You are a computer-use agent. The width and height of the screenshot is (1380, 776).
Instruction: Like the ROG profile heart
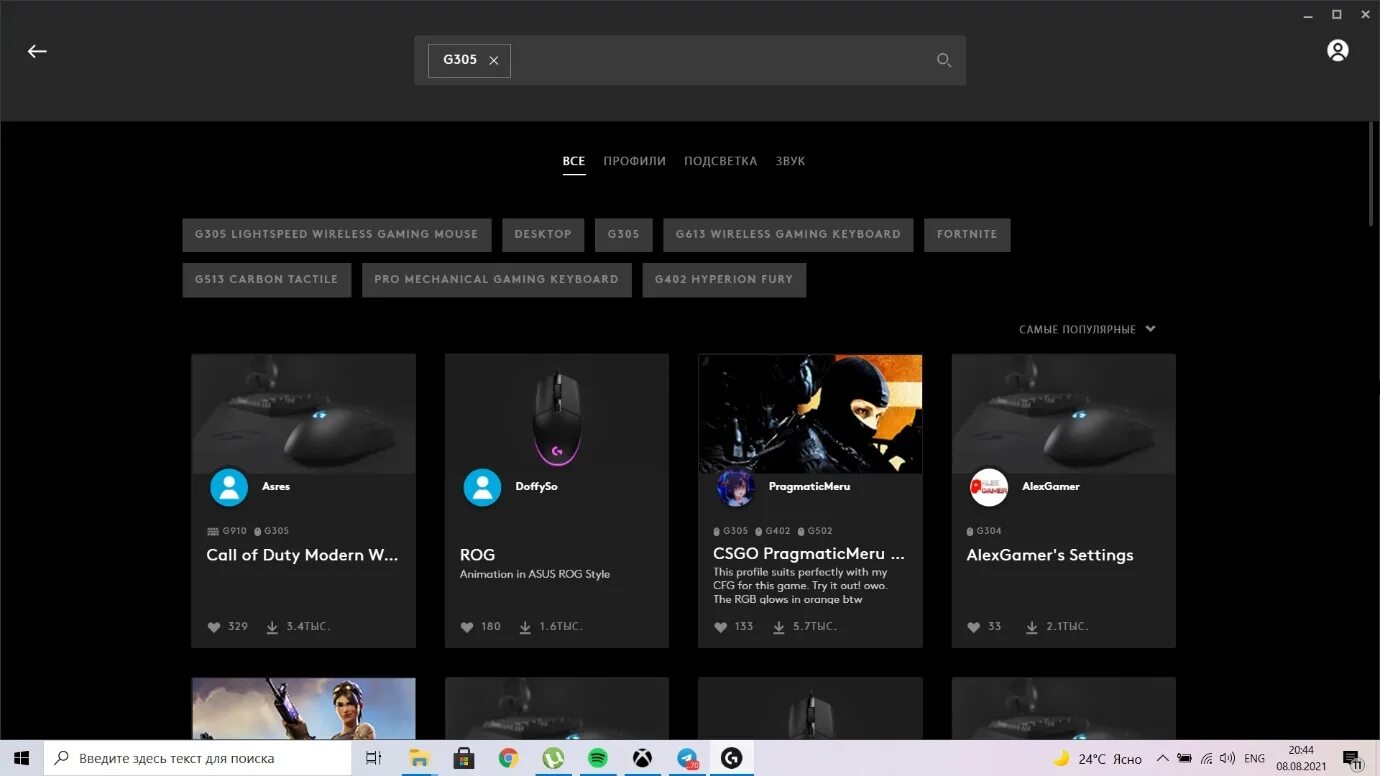pyautogui.click(x=467, y=627)
